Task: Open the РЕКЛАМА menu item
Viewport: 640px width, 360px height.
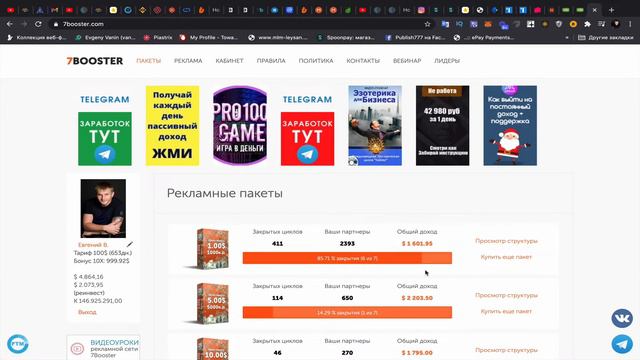Action: [x=188, y=61]
